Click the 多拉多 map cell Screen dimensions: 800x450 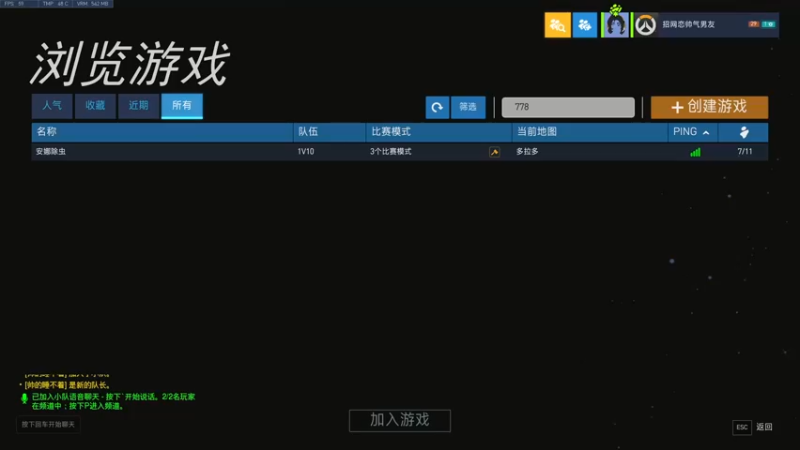click(527, 152)
